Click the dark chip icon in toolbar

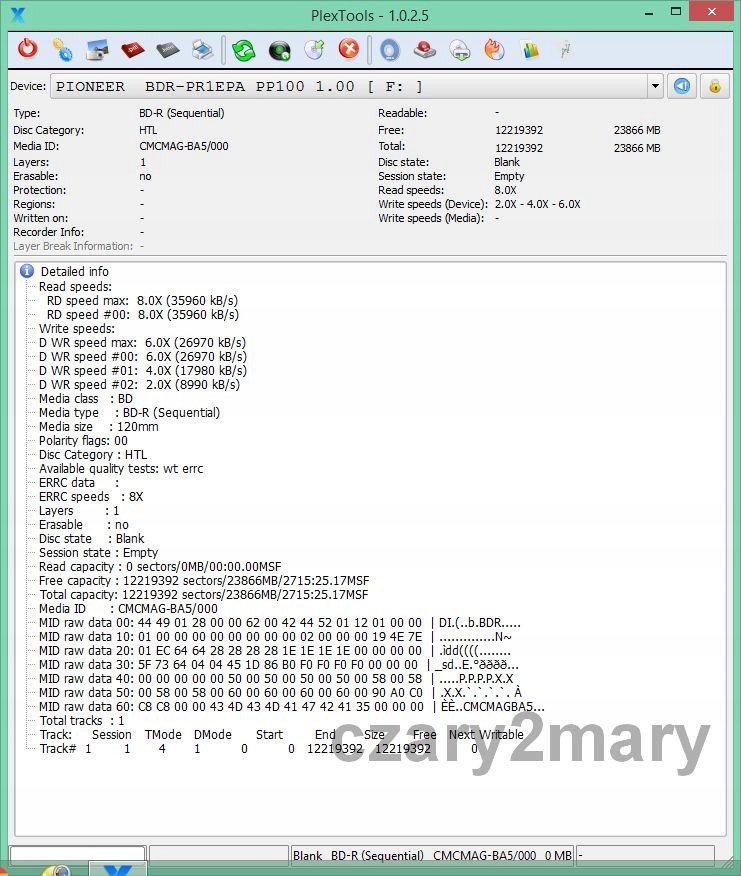point(168,49)
